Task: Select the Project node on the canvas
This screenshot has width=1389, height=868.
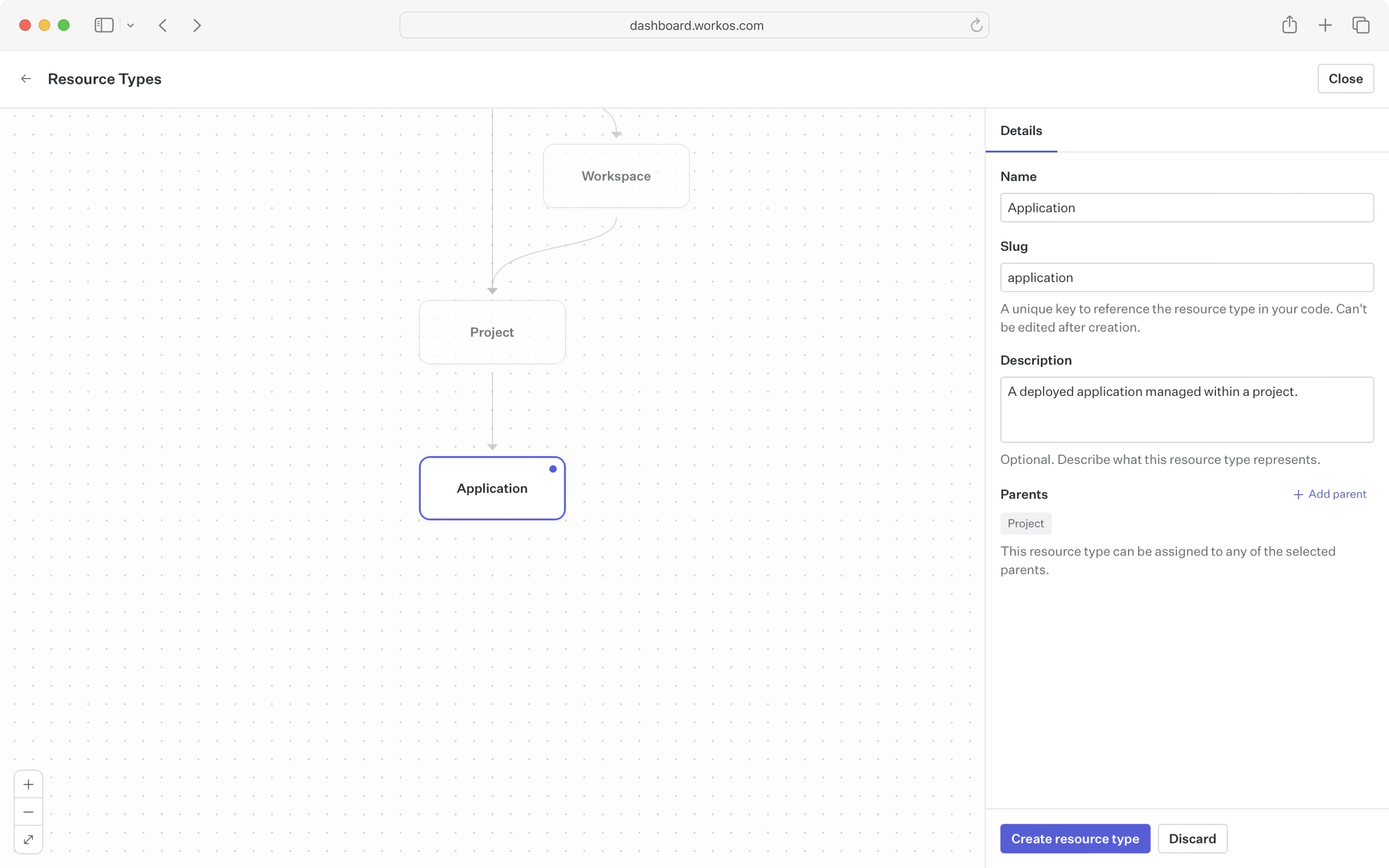Action: (x=491, y=332)
